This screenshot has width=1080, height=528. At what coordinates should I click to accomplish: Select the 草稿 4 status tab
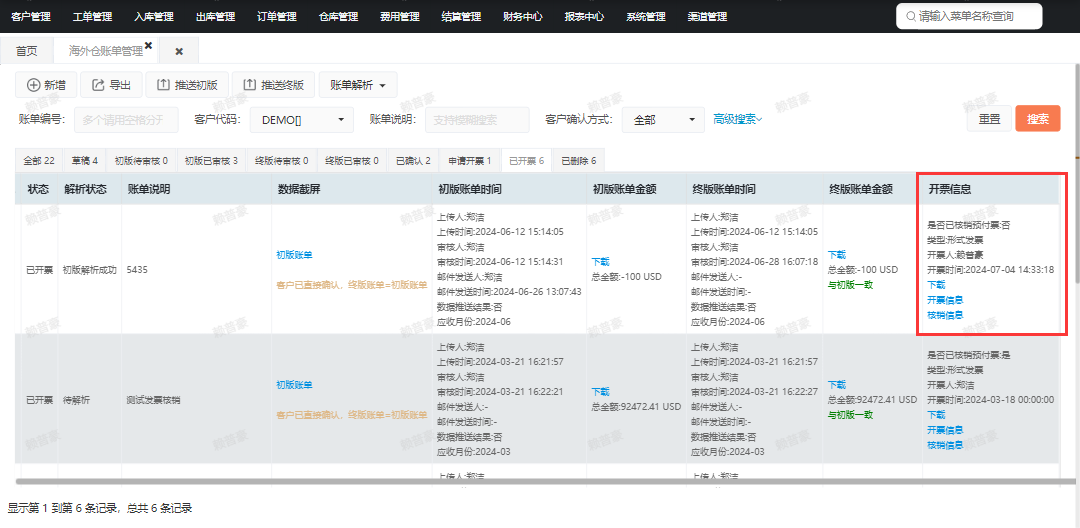(x=85, y=160)
